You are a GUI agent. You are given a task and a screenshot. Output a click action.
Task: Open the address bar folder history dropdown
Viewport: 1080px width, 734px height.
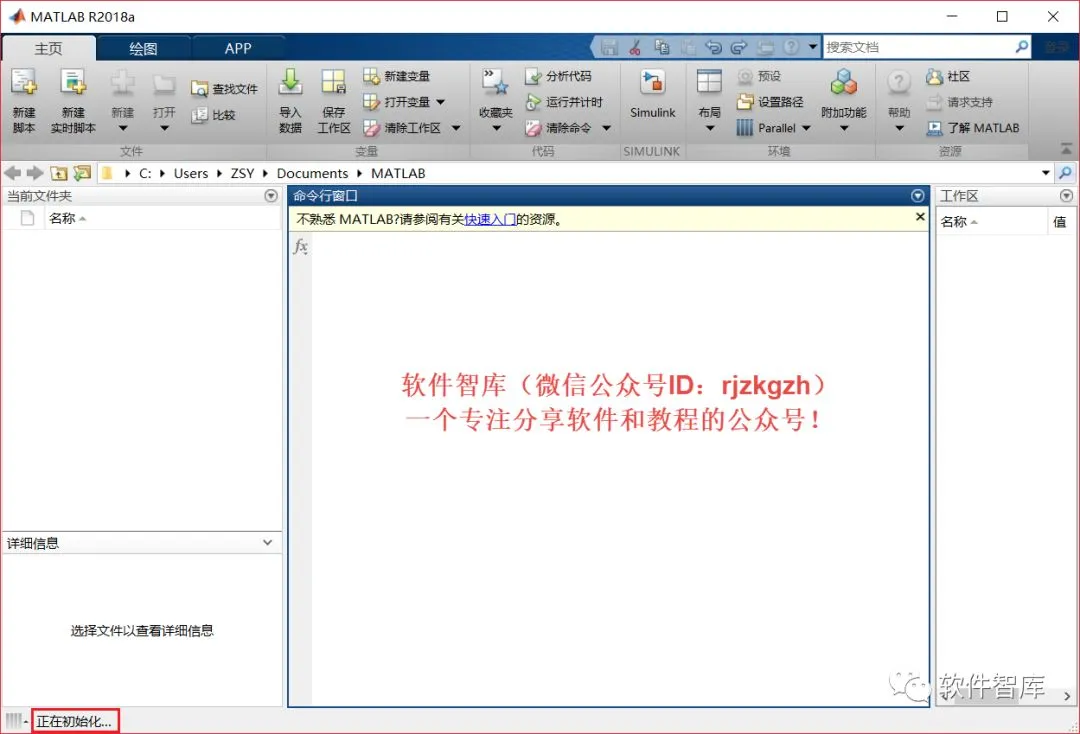(1046, 173)
